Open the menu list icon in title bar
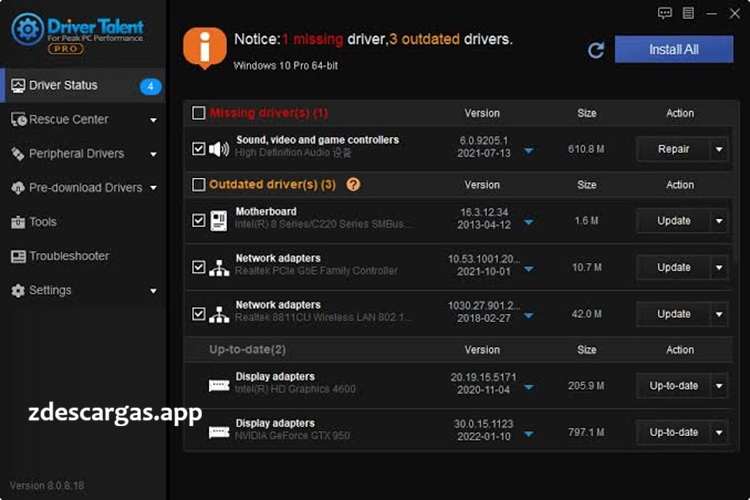Screen dimensions: 750x500 click(x=688, y=13)
